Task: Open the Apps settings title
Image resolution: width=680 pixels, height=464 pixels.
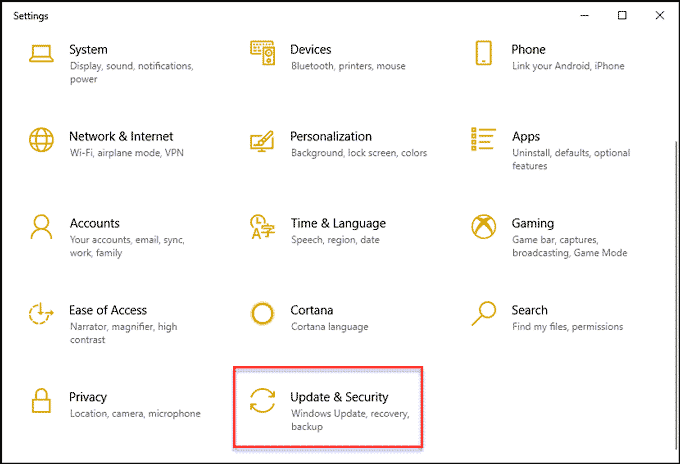Action: tap(526, 137)
